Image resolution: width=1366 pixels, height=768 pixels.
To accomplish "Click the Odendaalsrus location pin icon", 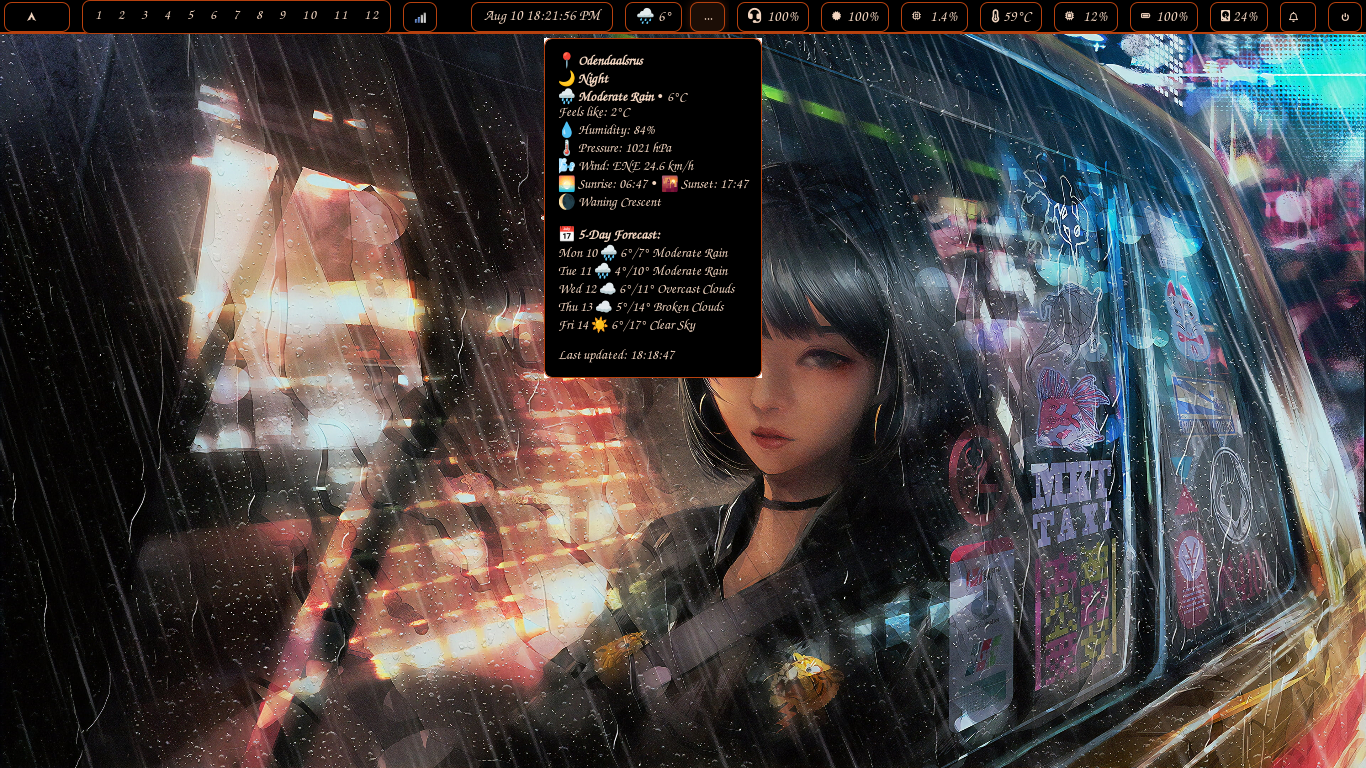I will [x=566, y=61].
